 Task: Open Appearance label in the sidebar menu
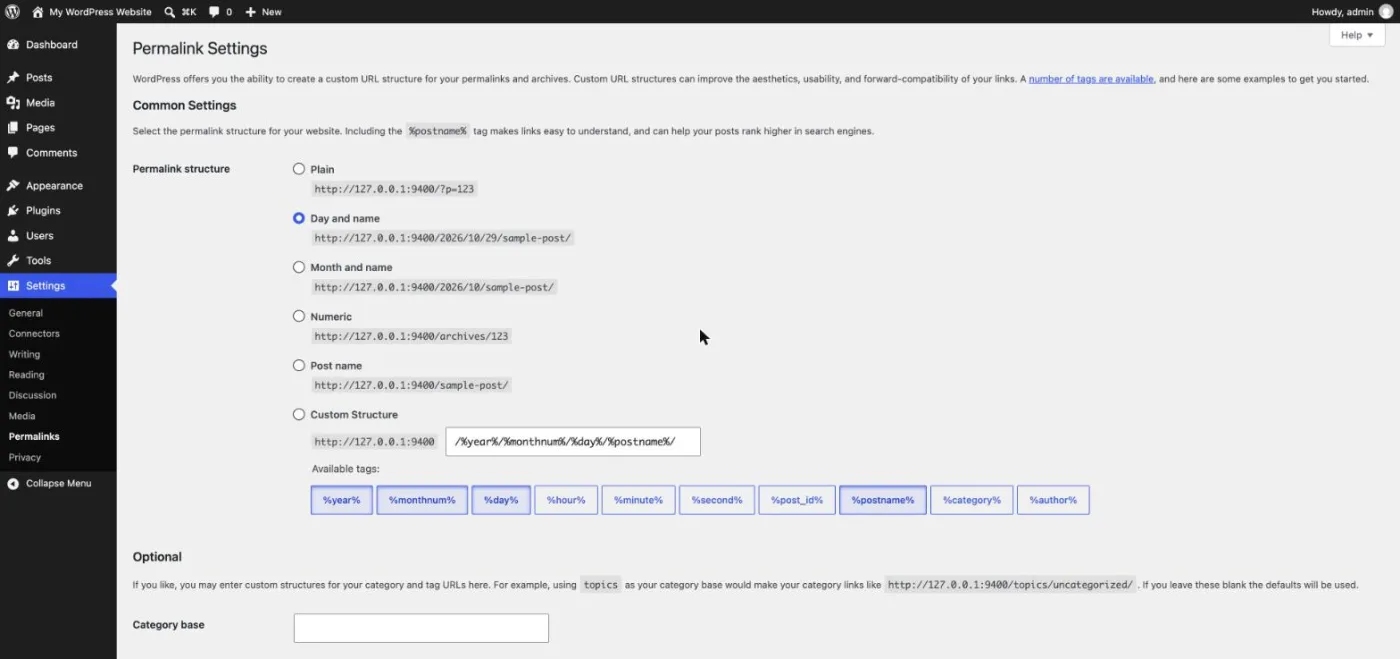click(54, 186)
